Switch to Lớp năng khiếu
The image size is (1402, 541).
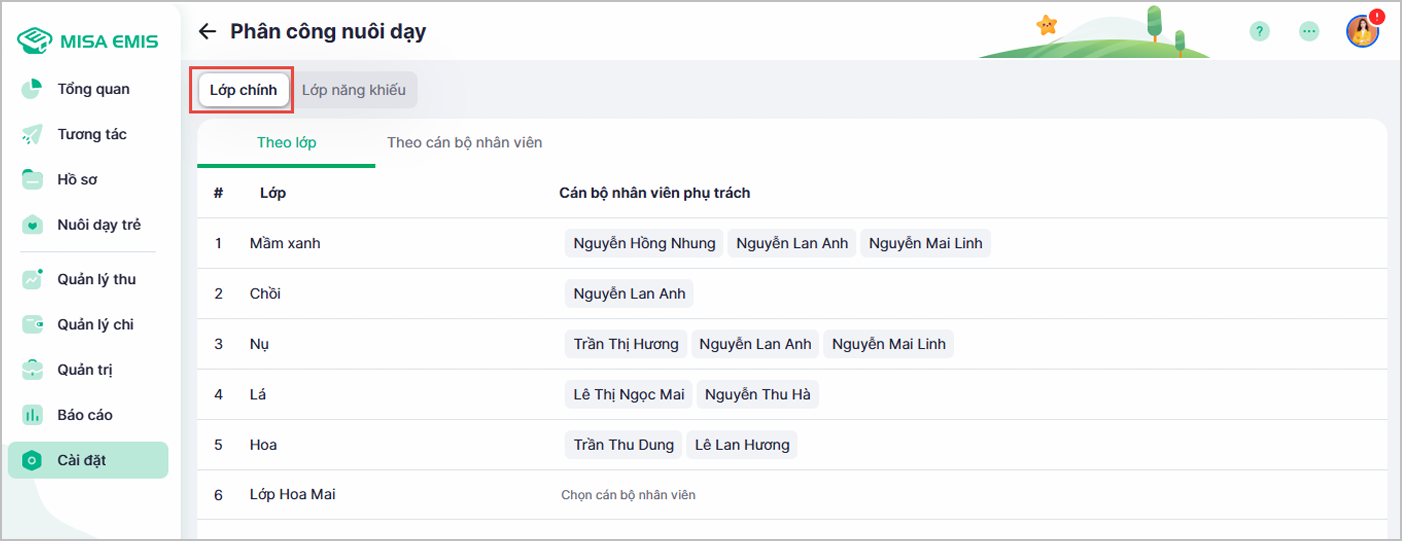point(354,90)
